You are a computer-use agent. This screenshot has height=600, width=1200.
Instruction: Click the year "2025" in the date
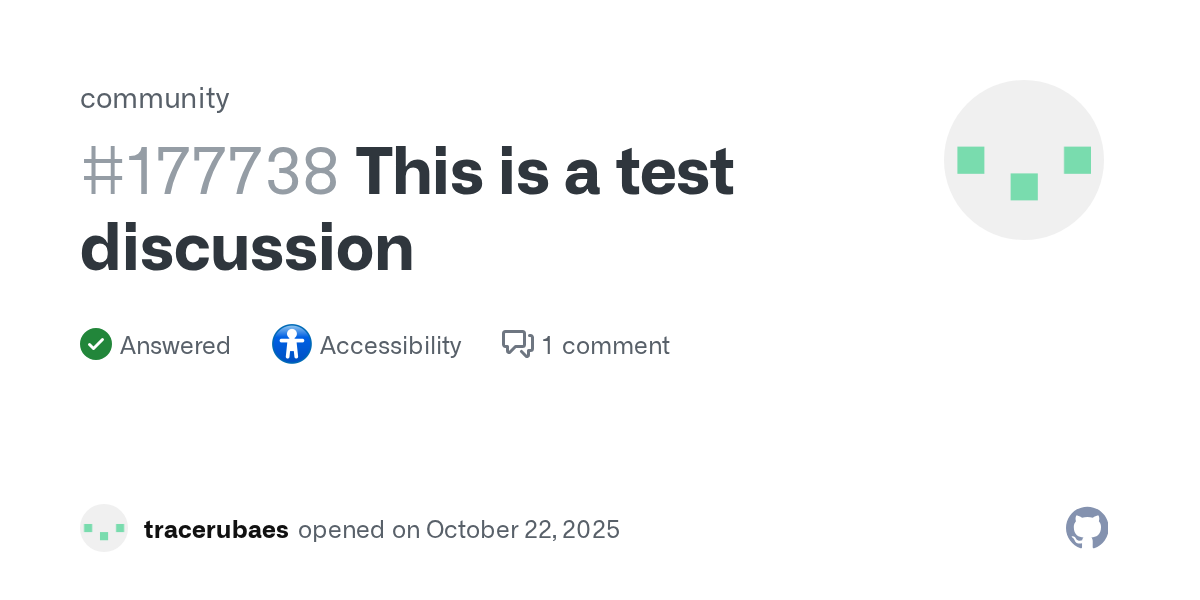pos(593,529)
